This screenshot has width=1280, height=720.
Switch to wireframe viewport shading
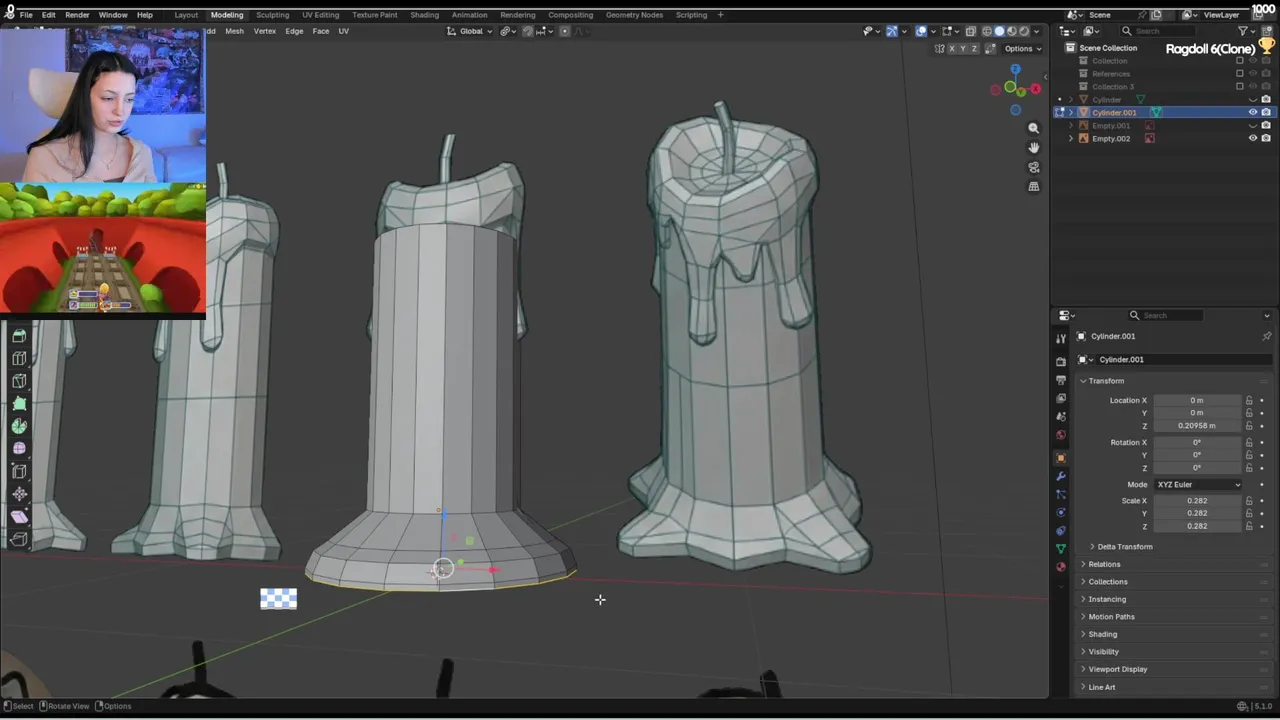(x=987, y=31)
